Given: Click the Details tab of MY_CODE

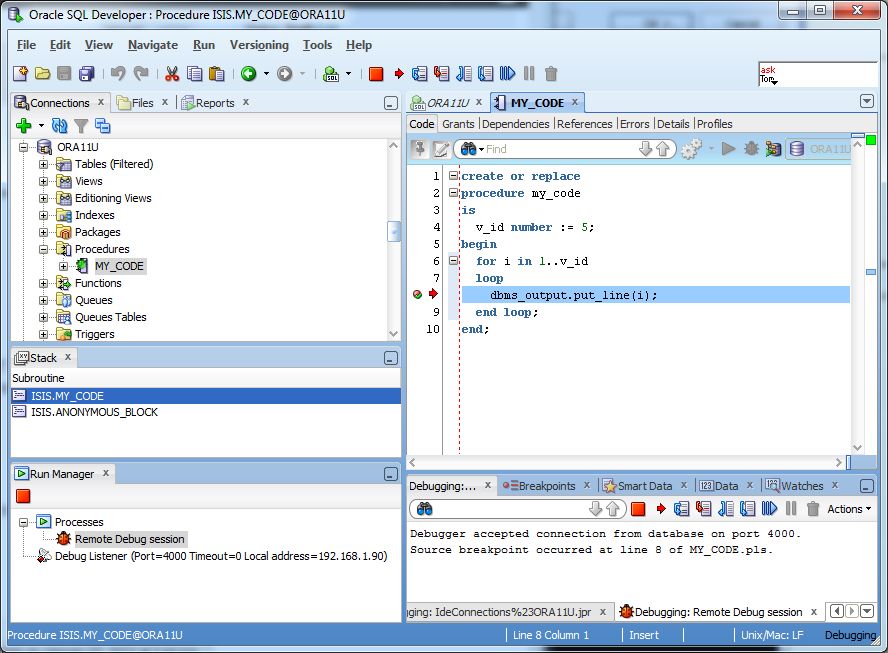Looking at the screenshot, I should 673,124.
